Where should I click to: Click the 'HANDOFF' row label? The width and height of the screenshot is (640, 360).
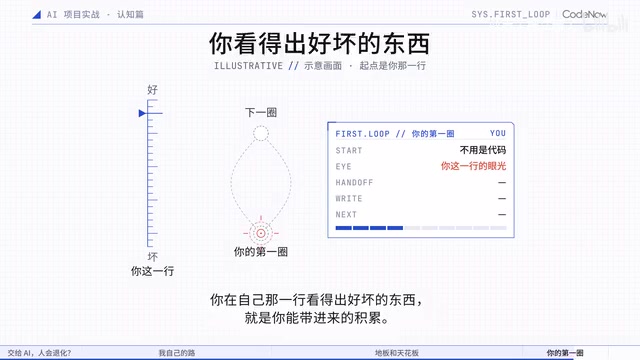[x=354, y=182]
